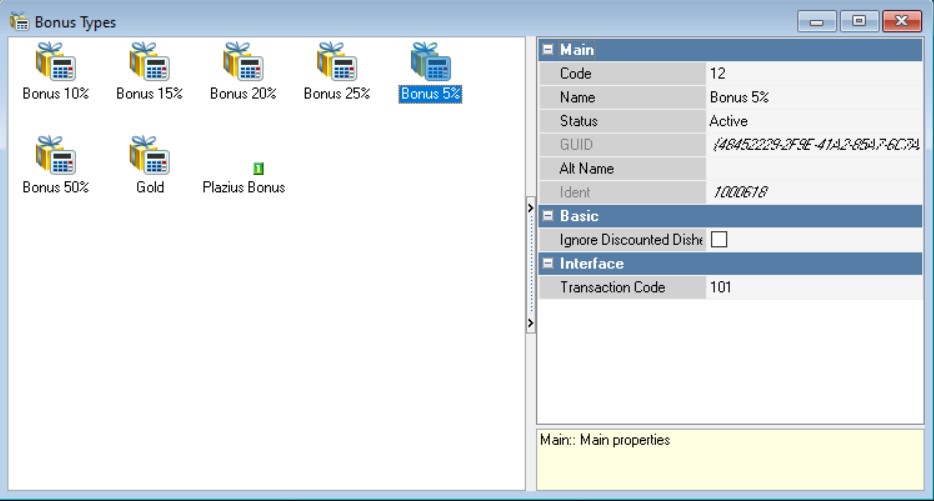The image size is (934, 501).
Task: Select the Bonus 10% gift icon
Action: tap(56, 62)
